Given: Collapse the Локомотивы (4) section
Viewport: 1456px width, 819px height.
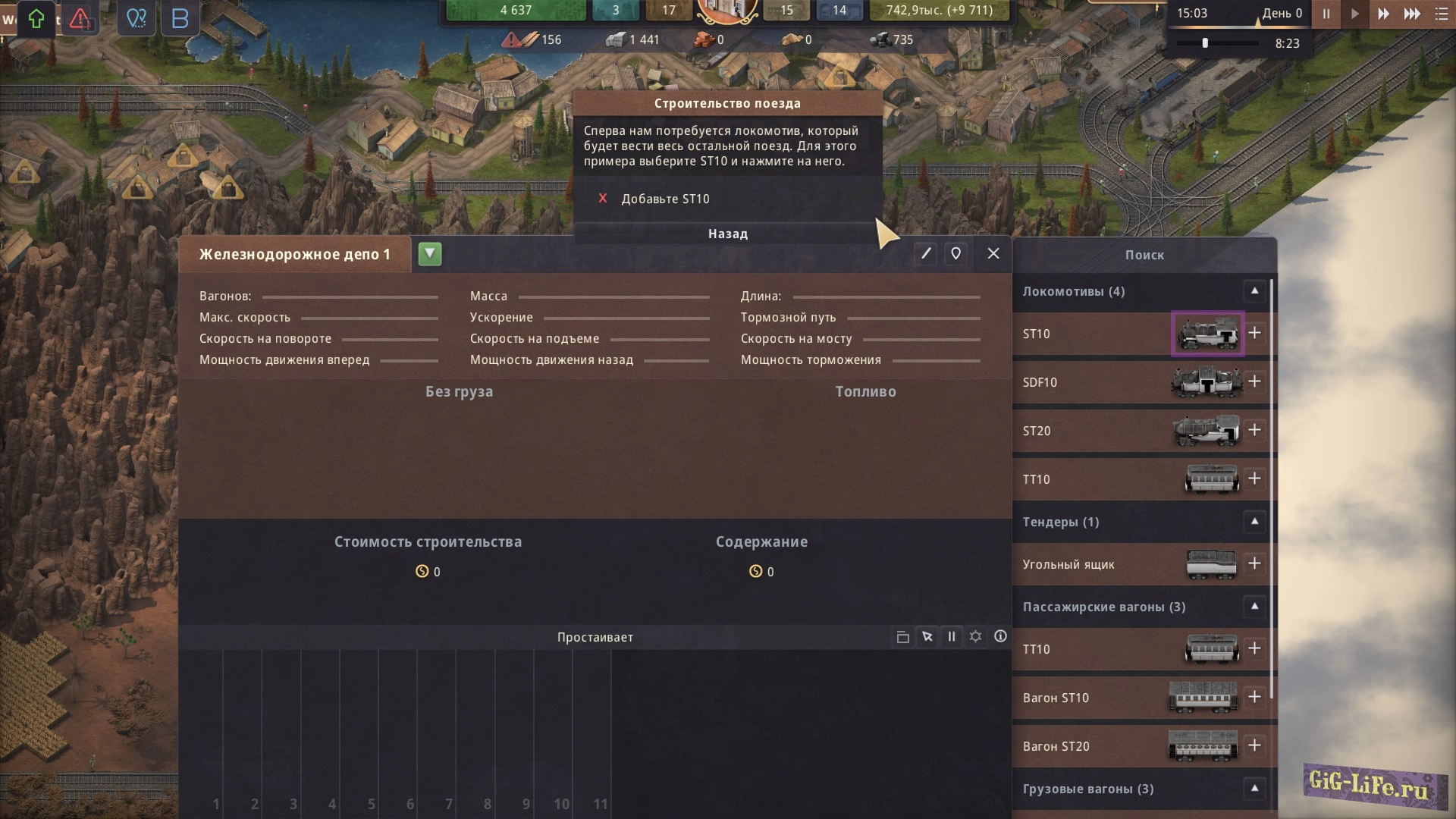Looking at the screenshot, I should pyautogui.click(x=1254, y=291).
